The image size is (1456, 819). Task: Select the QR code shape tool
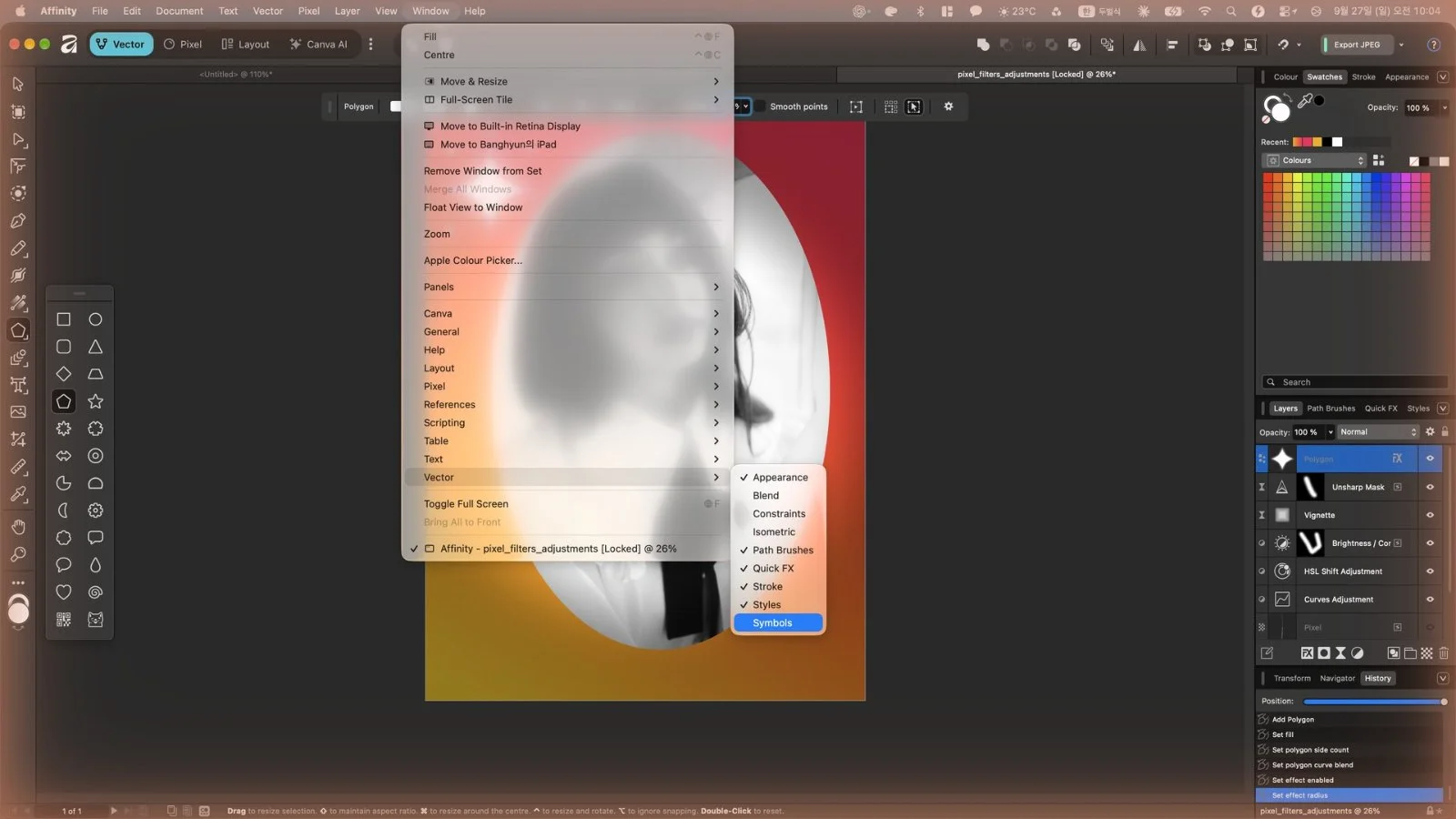point(64,620)
